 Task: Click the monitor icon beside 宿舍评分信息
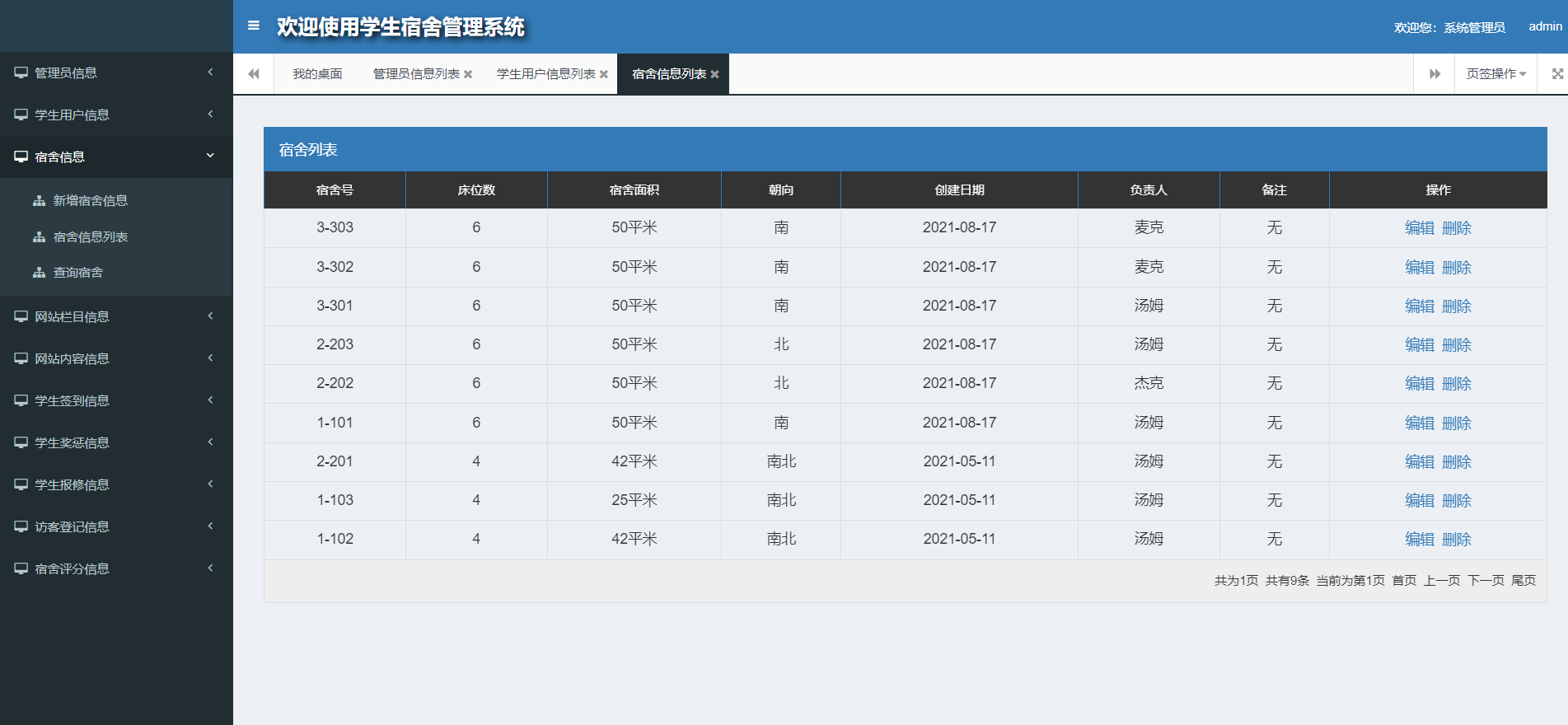[x=21, y=568]
